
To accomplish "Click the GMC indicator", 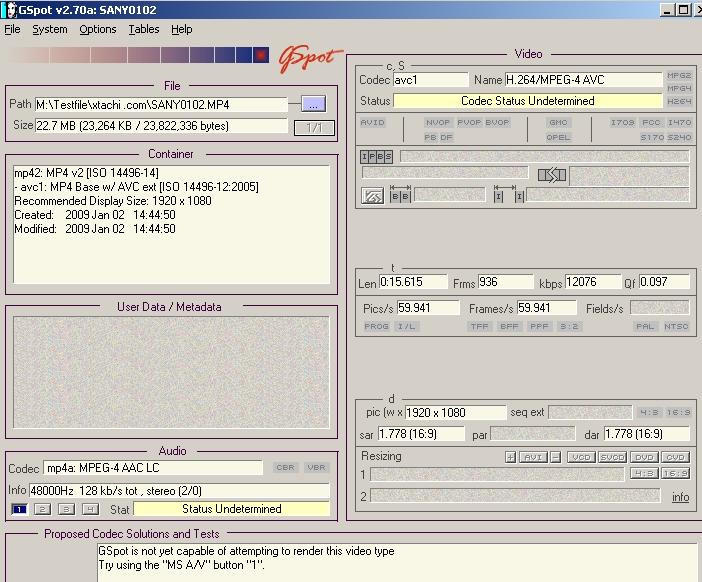I will [x=558, y=122].
